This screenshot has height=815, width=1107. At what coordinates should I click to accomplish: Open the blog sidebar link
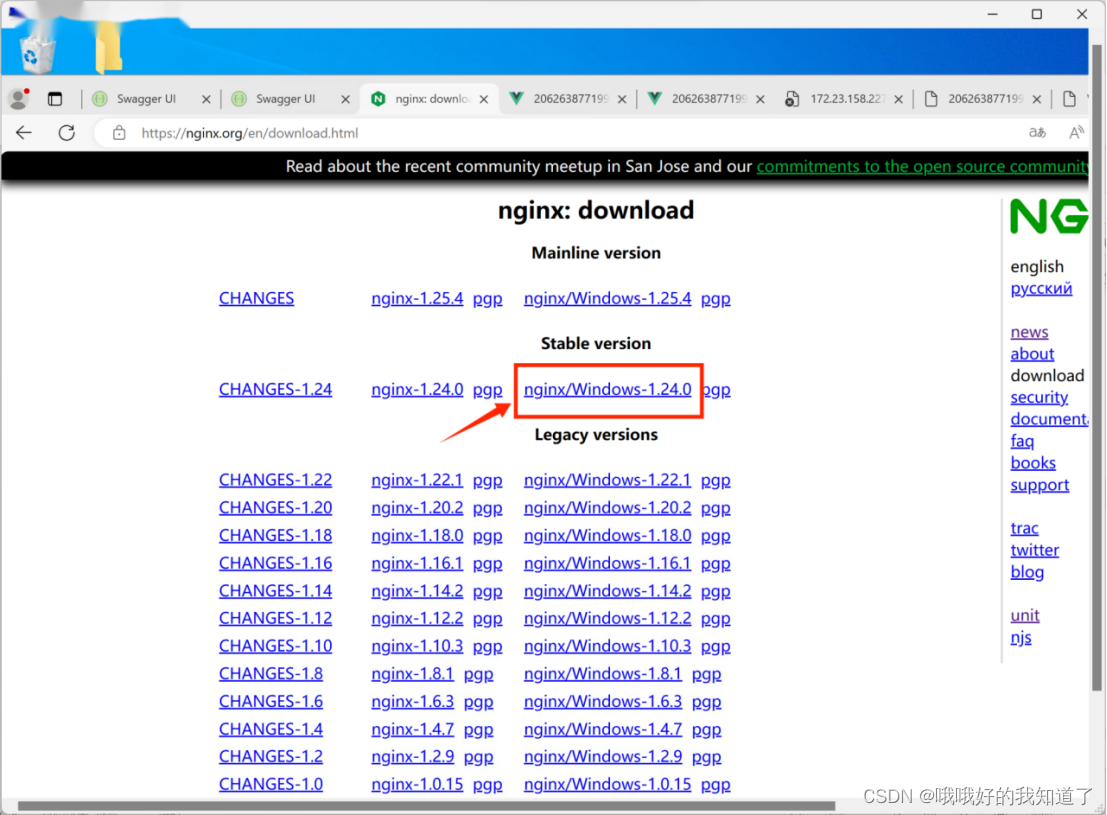click(x=1027, y=572)
